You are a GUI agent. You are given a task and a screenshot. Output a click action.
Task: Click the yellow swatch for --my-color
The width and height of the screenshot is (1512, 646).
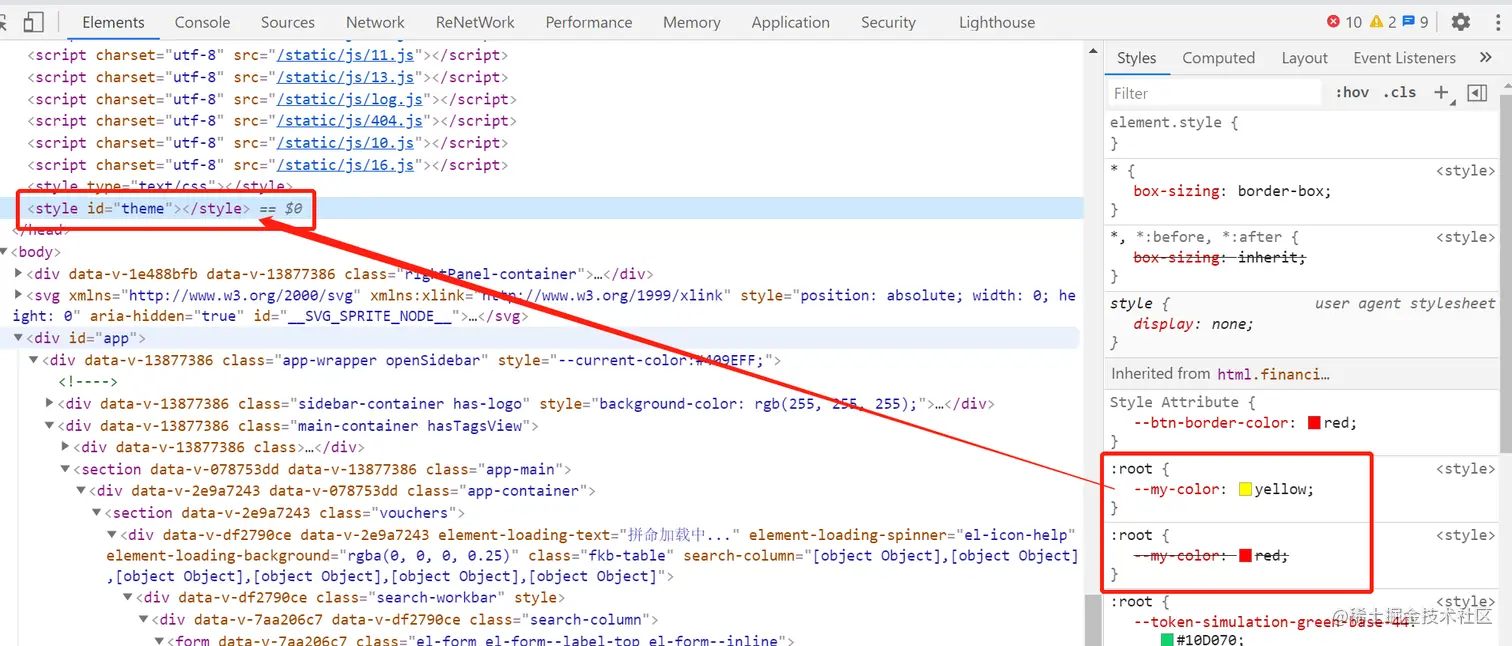(1245, 489)
